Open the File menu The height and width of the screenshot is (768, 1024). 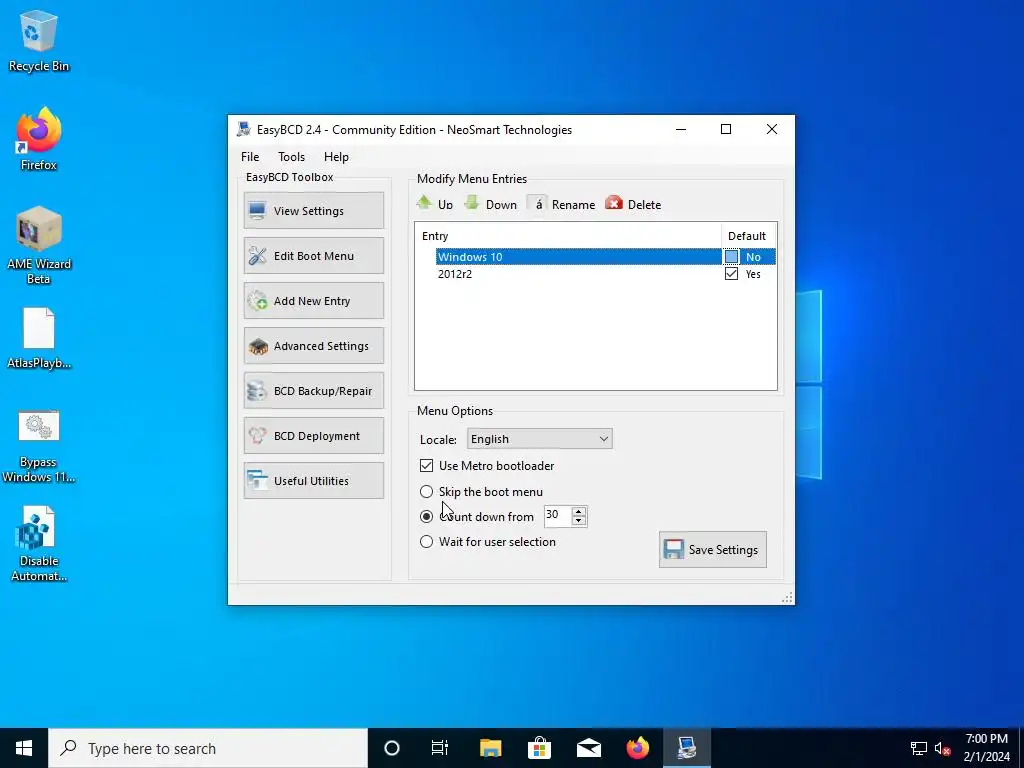click(x=250, y=157)
